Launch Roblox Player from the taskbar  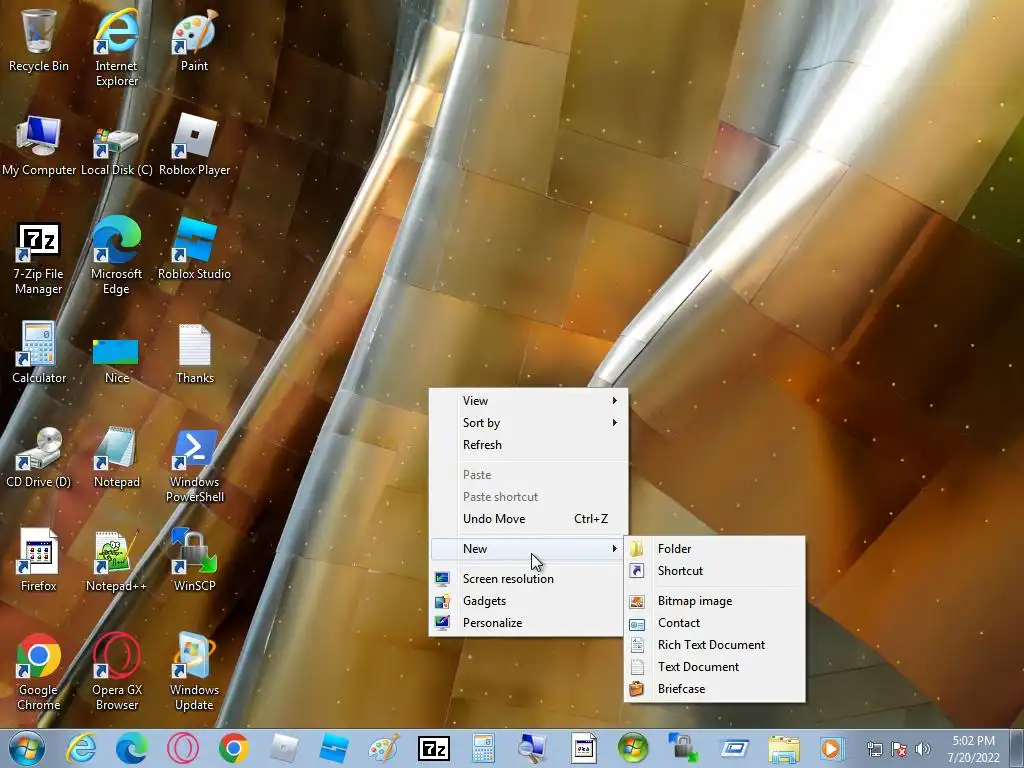(284, 748)
